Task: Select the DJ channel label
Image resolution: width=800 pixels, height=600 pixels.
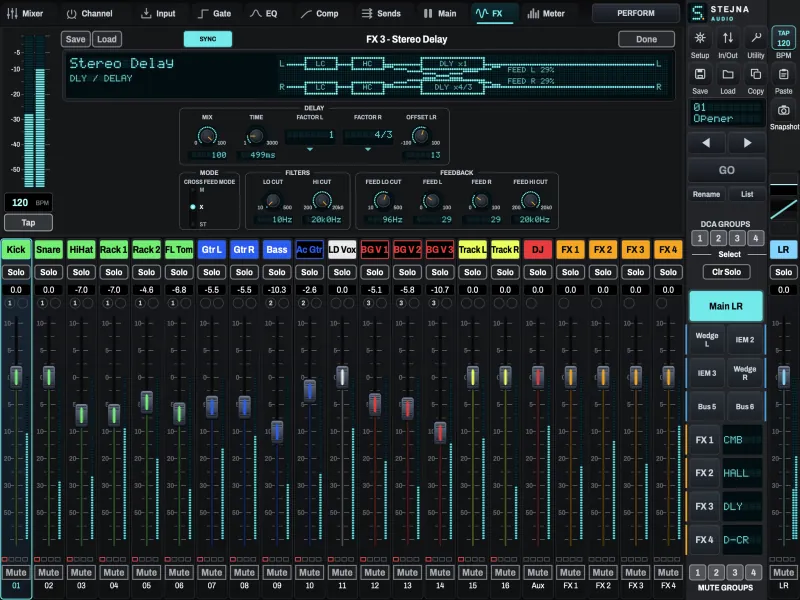Action: pos(537,249)
